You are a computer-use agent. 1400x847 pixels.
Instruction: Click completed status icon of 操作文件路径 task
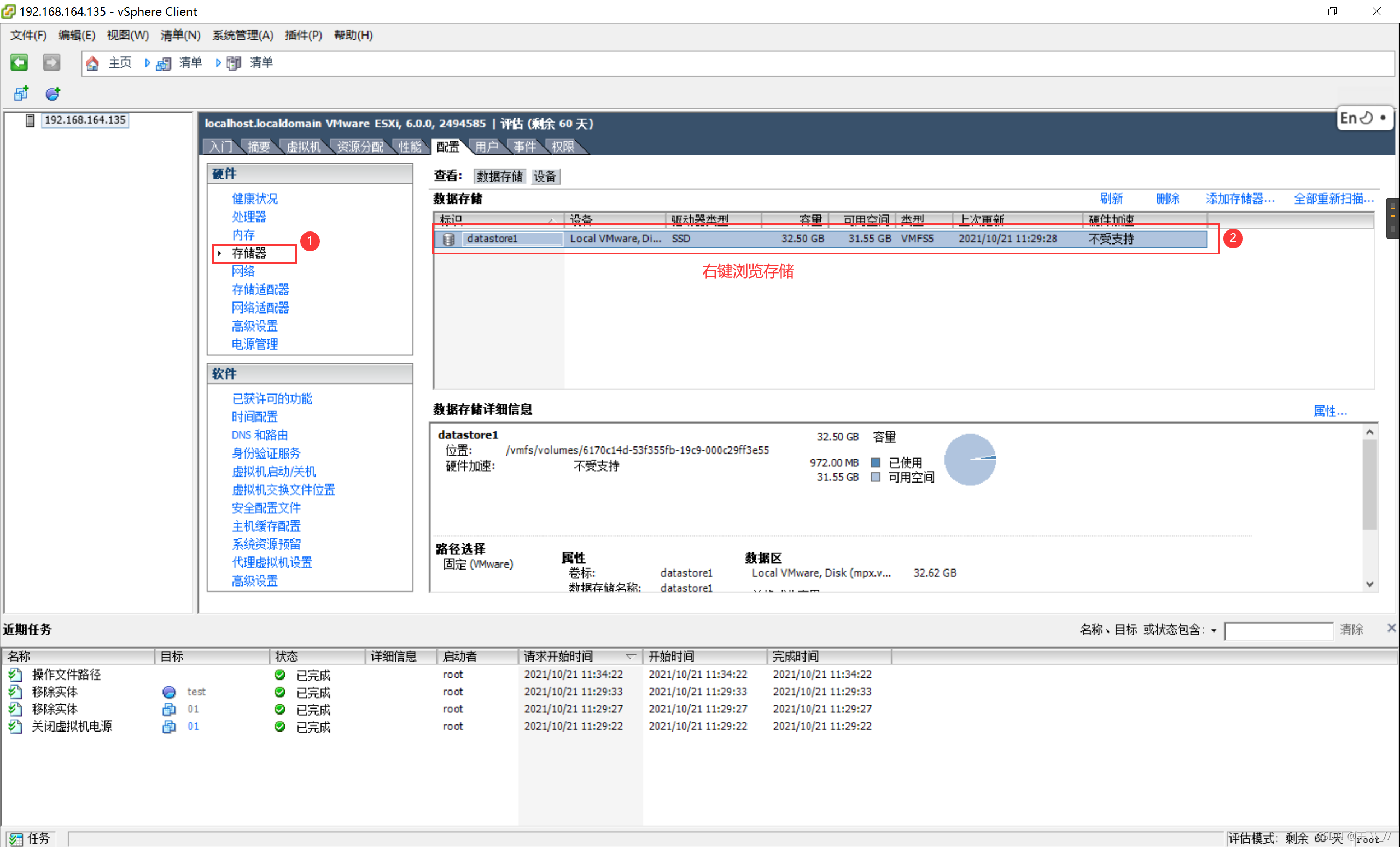coord(279,675)
